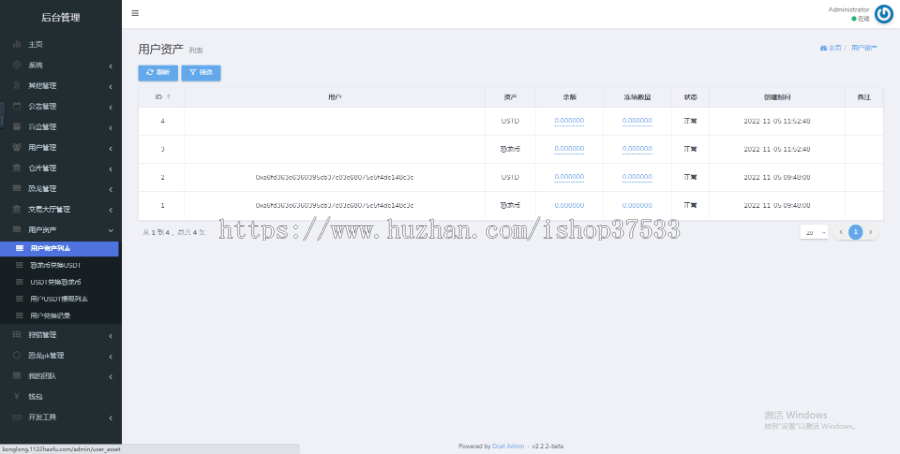Click the list icon beside 用户资产 parent menu
Screen dimensions: 900x454
pos(17,230)
